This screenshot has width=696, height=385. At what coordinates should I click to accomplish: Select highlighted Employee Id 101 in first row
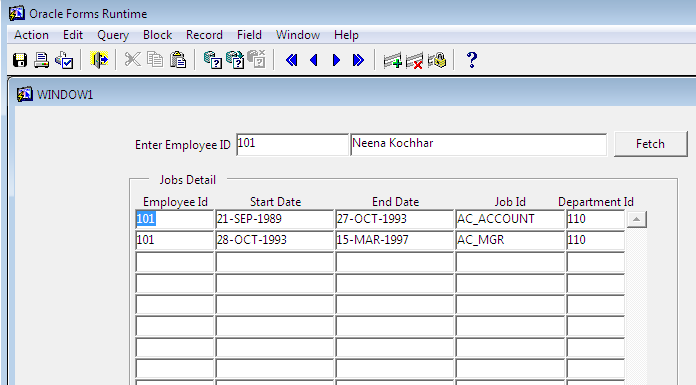click(x=174, y=219)
